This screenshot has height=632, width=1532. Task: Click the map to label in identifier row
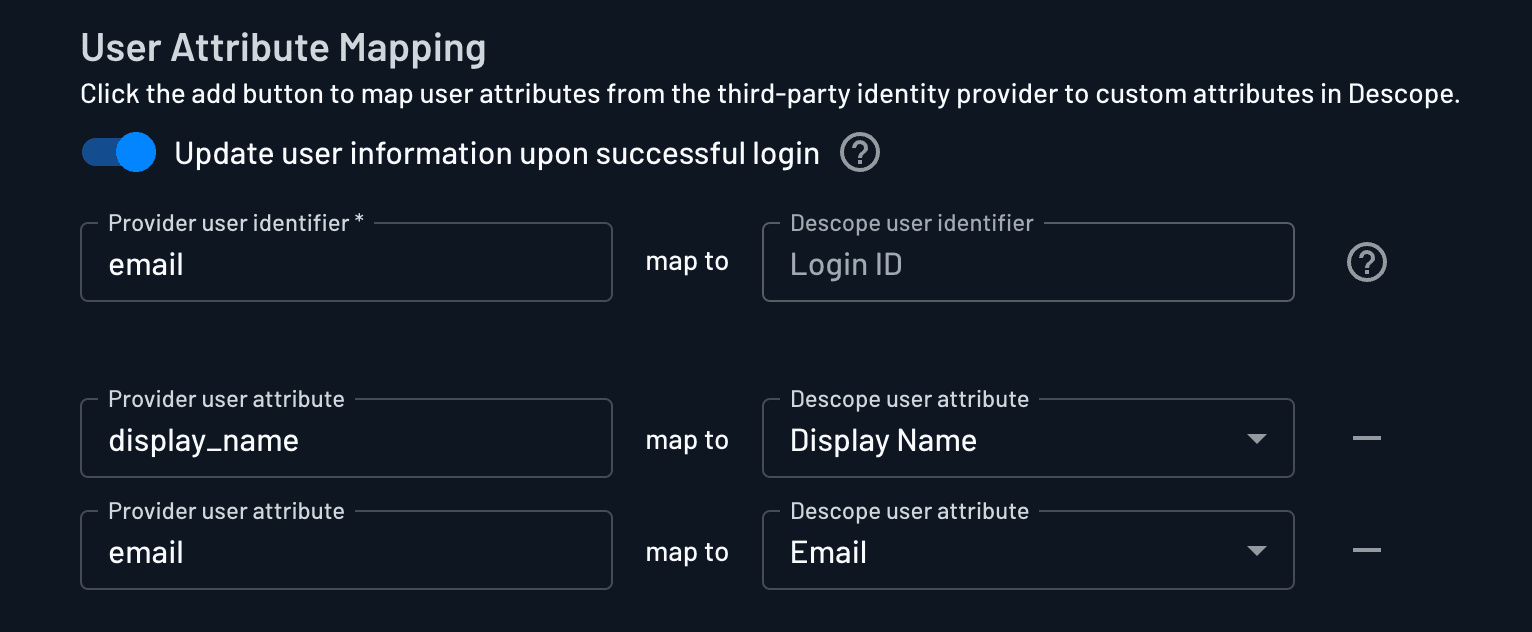[687, 262]
